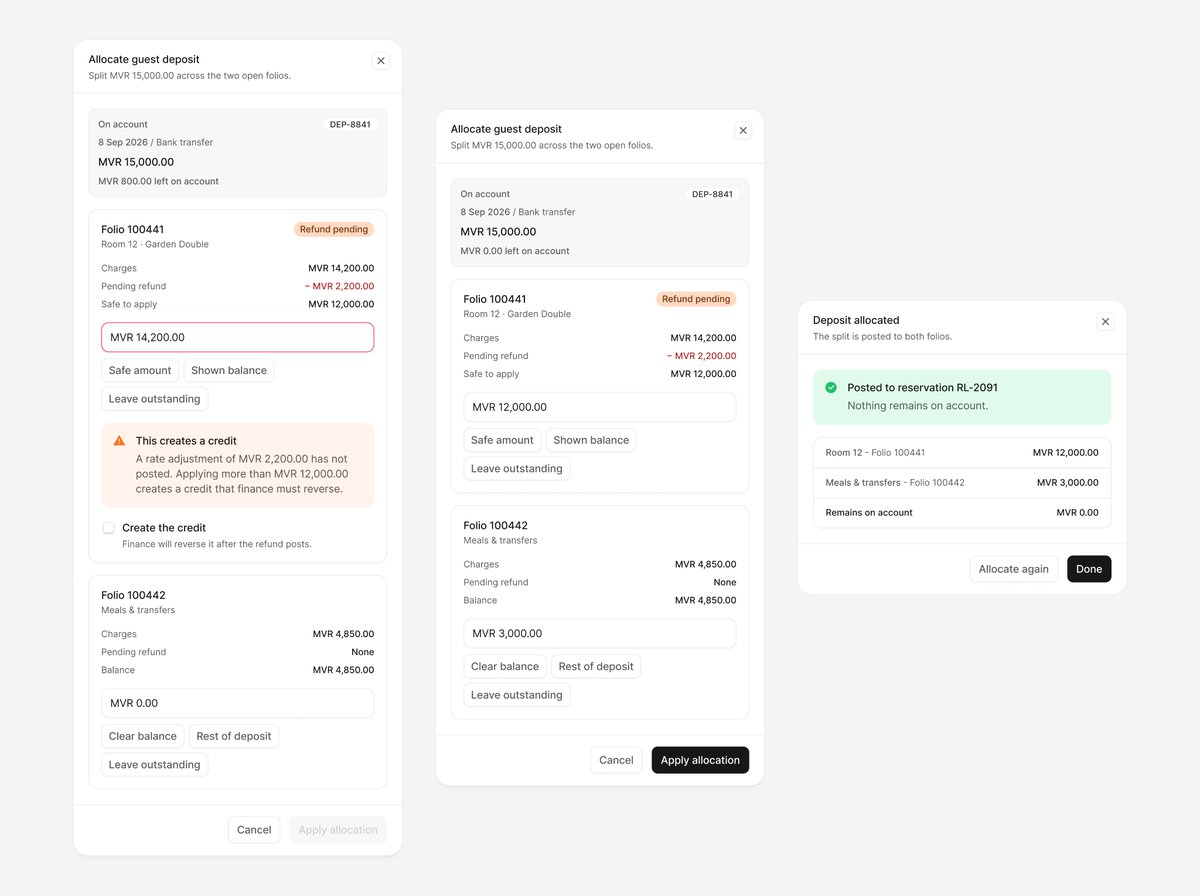The height and width of the screenshot is (896, 1200).
Task: Close the Deposit allocated dialog
Action: 1105,322
